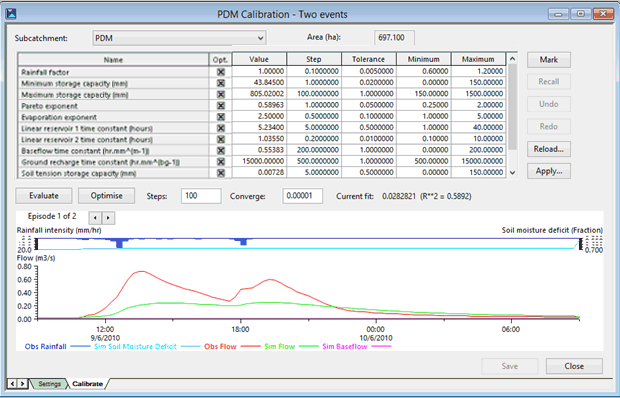Image resolution: width=620 pixels, height=398 pixels.
Task: Go to the next episode with the right arrow
Action: (108, 218)
